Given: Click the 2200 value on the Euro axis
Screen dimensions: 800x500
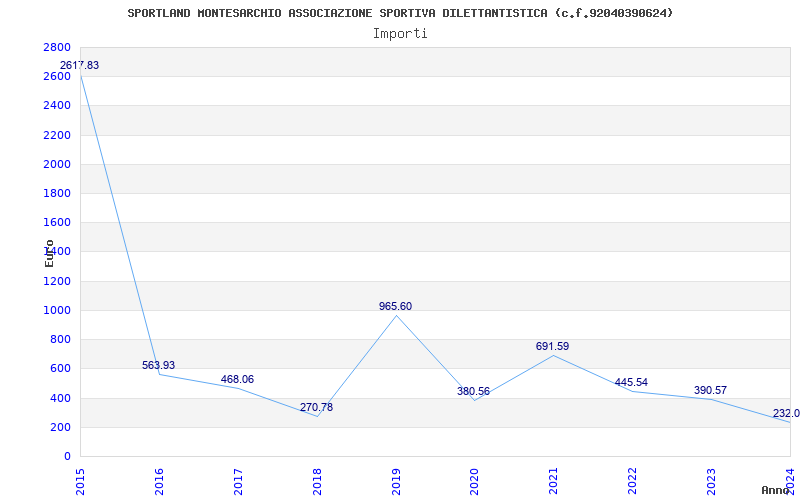Looking at the screenshot, I should coord(57,135).
